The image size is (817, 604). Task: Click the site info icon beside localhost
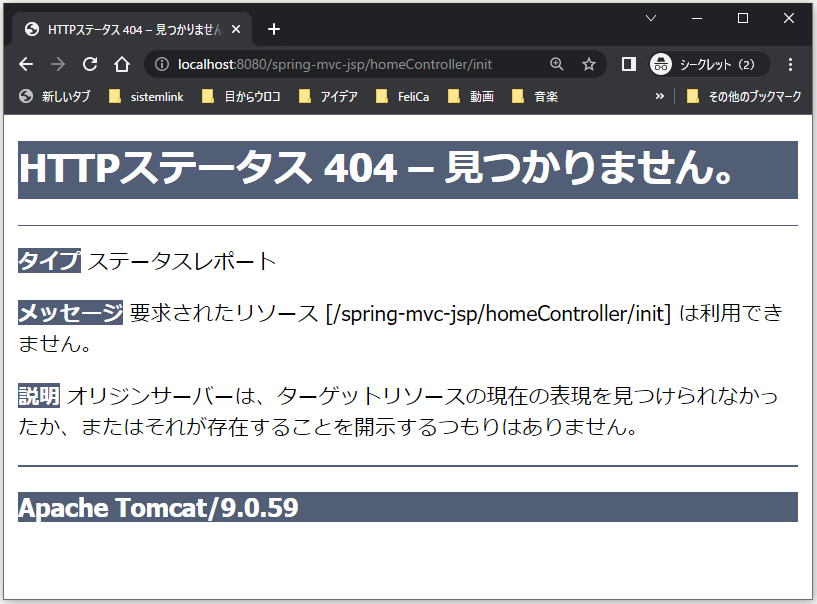pos(161,63)
